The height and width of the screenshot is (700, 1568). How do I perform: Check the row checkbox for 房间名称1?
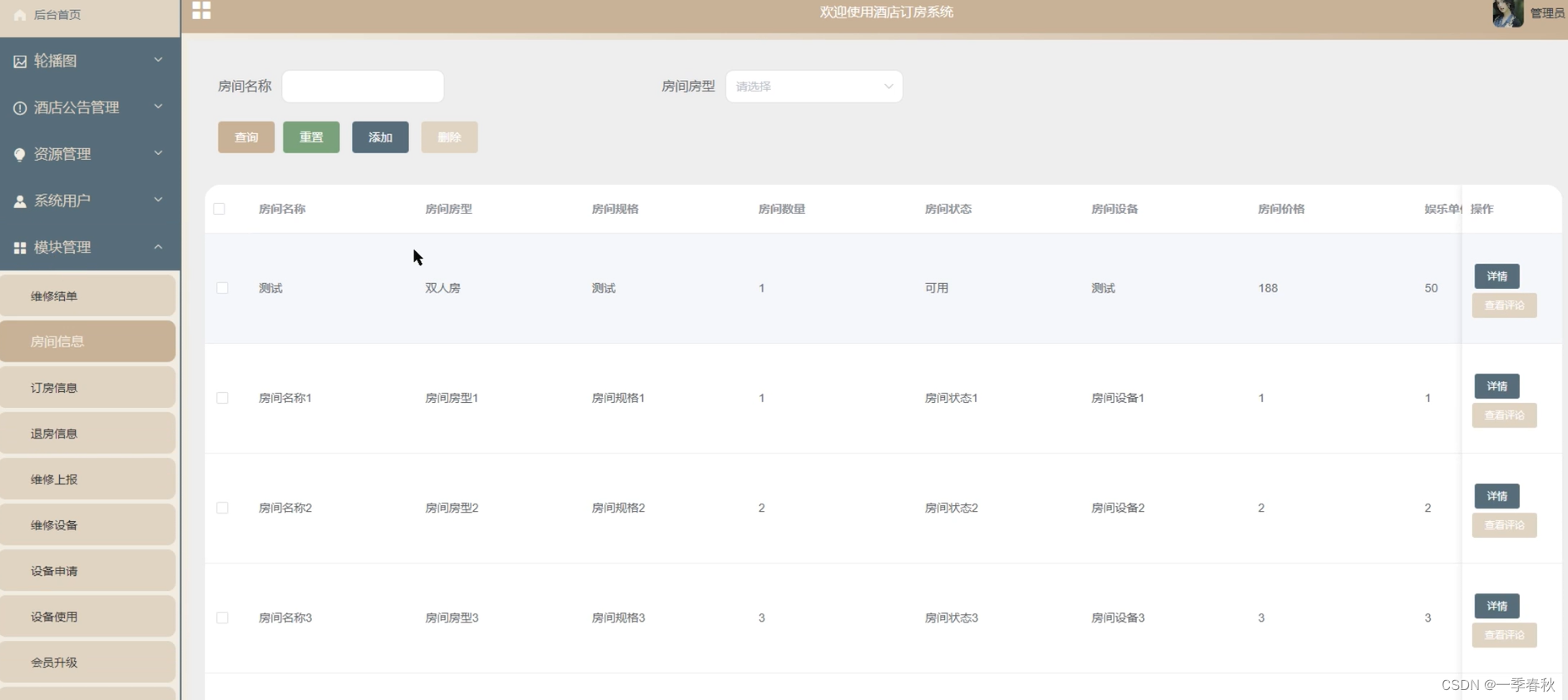coord(222,398)
